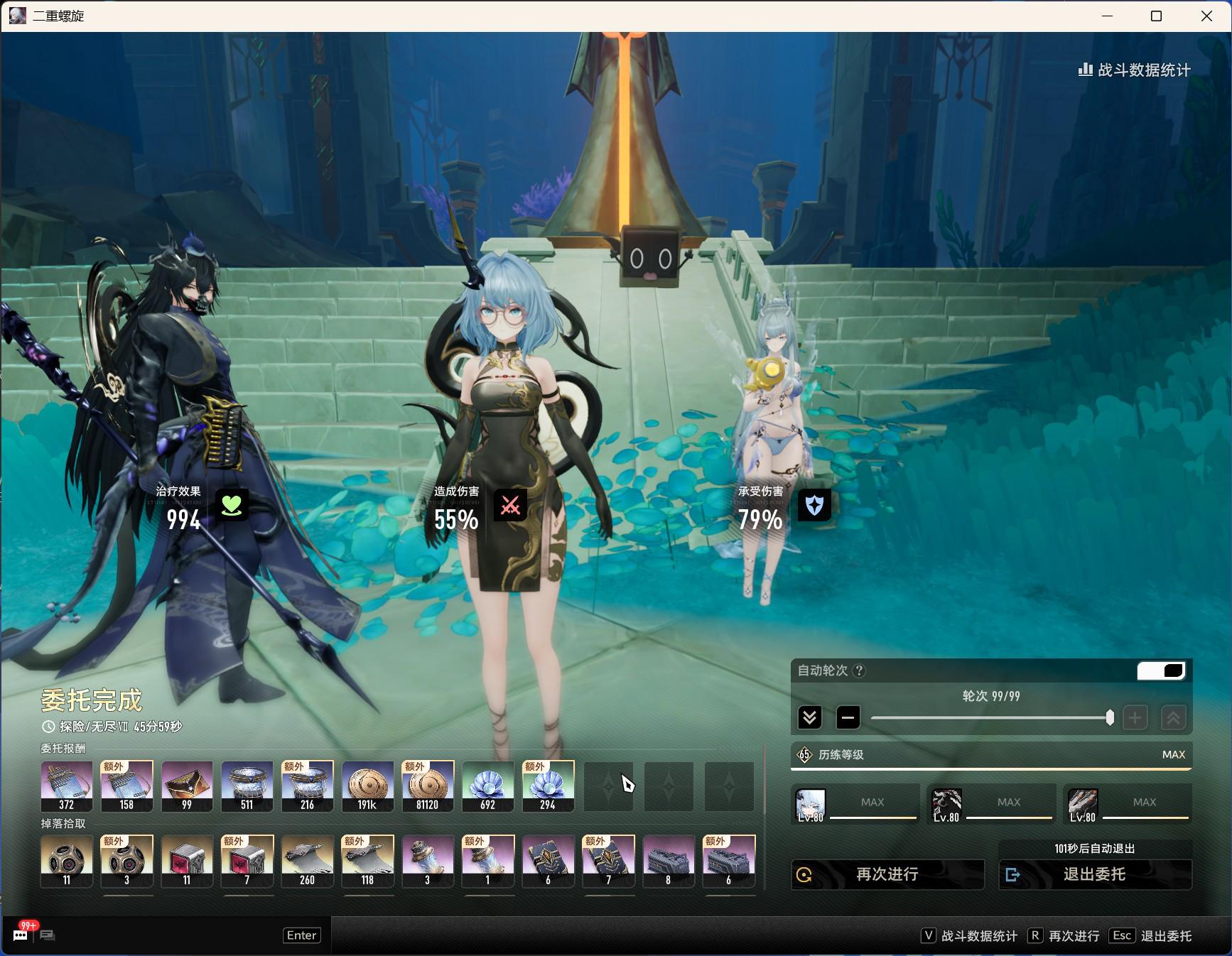Click the shield damage taken icon
This screenshot has width=1232, height=956.
pyautogui.click(x=814, y=505)
